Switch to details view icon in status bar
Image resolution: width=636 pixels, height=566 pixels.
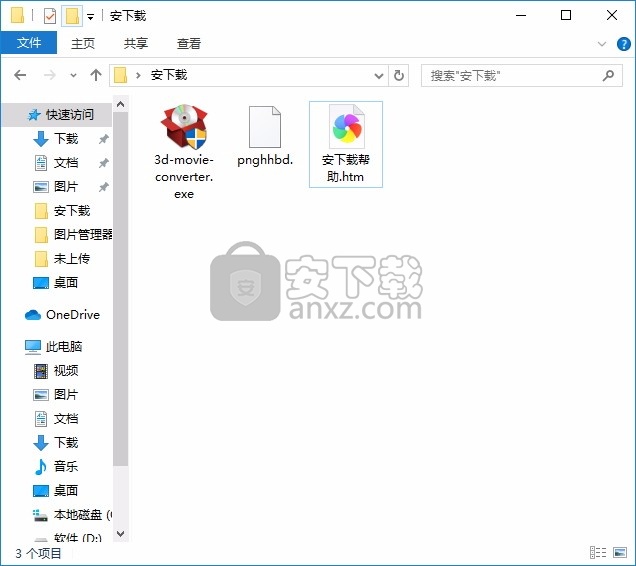pyautogui.click(x=598, y=553)
